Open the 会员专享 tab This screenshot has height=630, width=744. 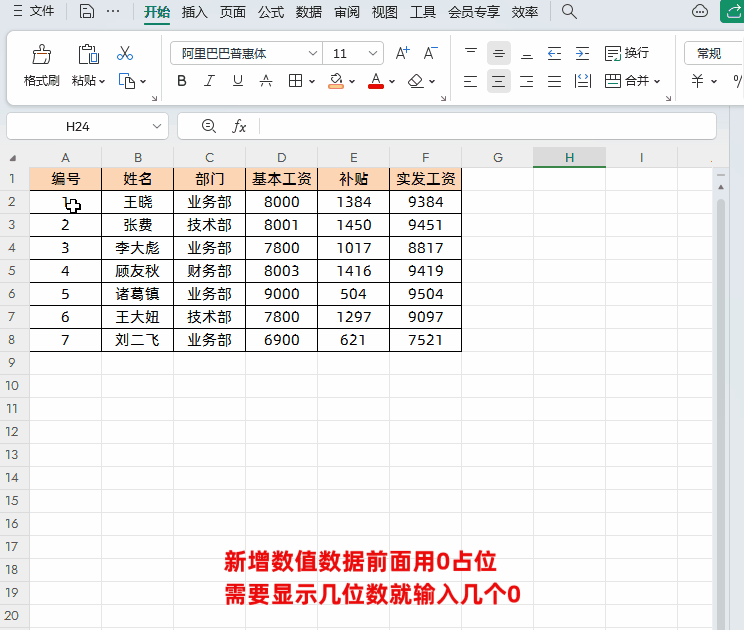[x=474, y=12]
